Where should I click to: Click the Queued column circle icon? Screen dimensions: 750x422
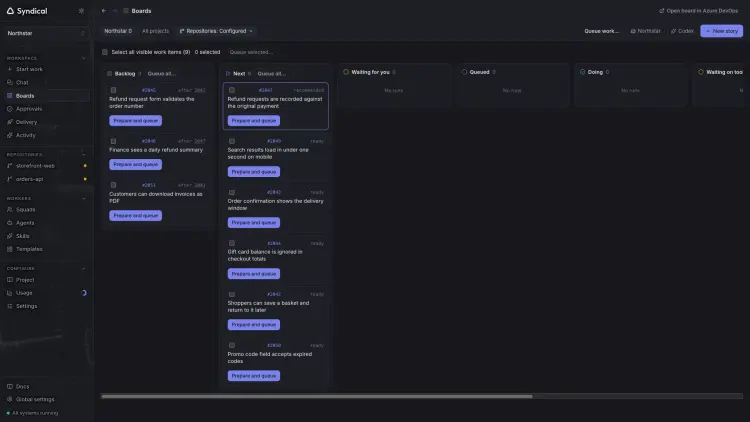(x=464, y=72)
